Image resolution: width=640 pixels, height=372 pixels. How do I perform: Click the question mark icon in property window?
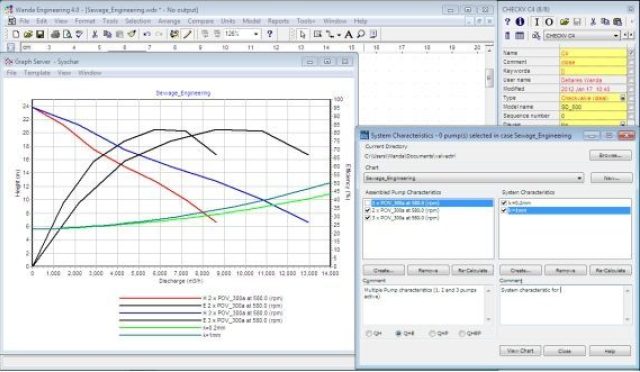[507, 22]
